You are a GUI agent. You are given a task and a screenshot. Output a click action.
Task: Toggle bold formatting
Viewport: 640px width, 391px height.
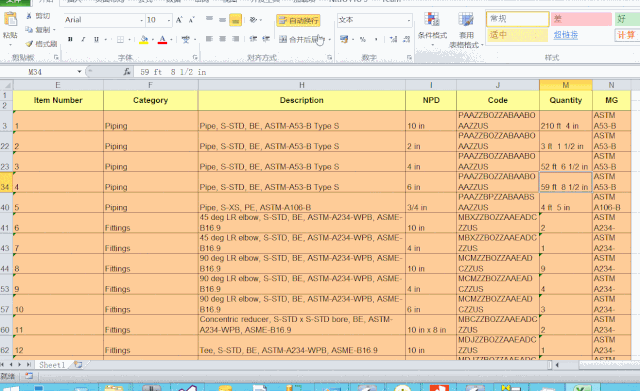tap(70, 40)
